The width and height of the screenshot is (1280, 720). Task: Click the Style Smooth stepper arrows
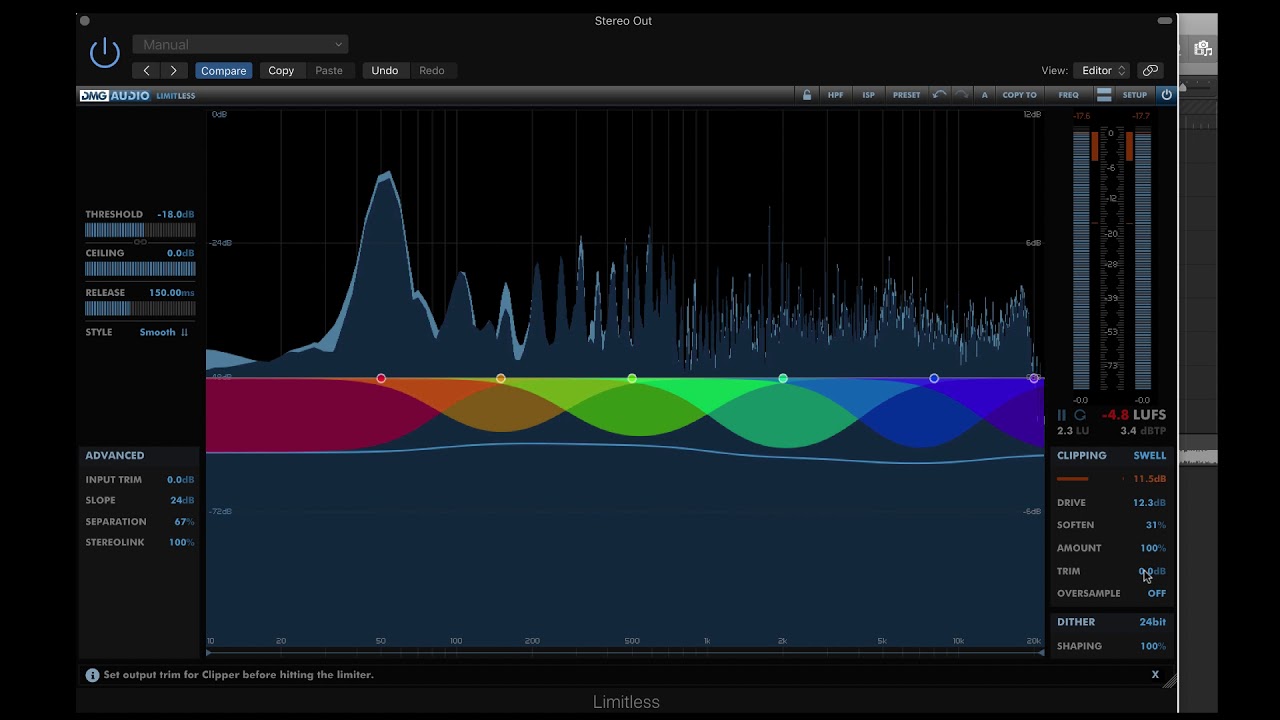point(184,332)
